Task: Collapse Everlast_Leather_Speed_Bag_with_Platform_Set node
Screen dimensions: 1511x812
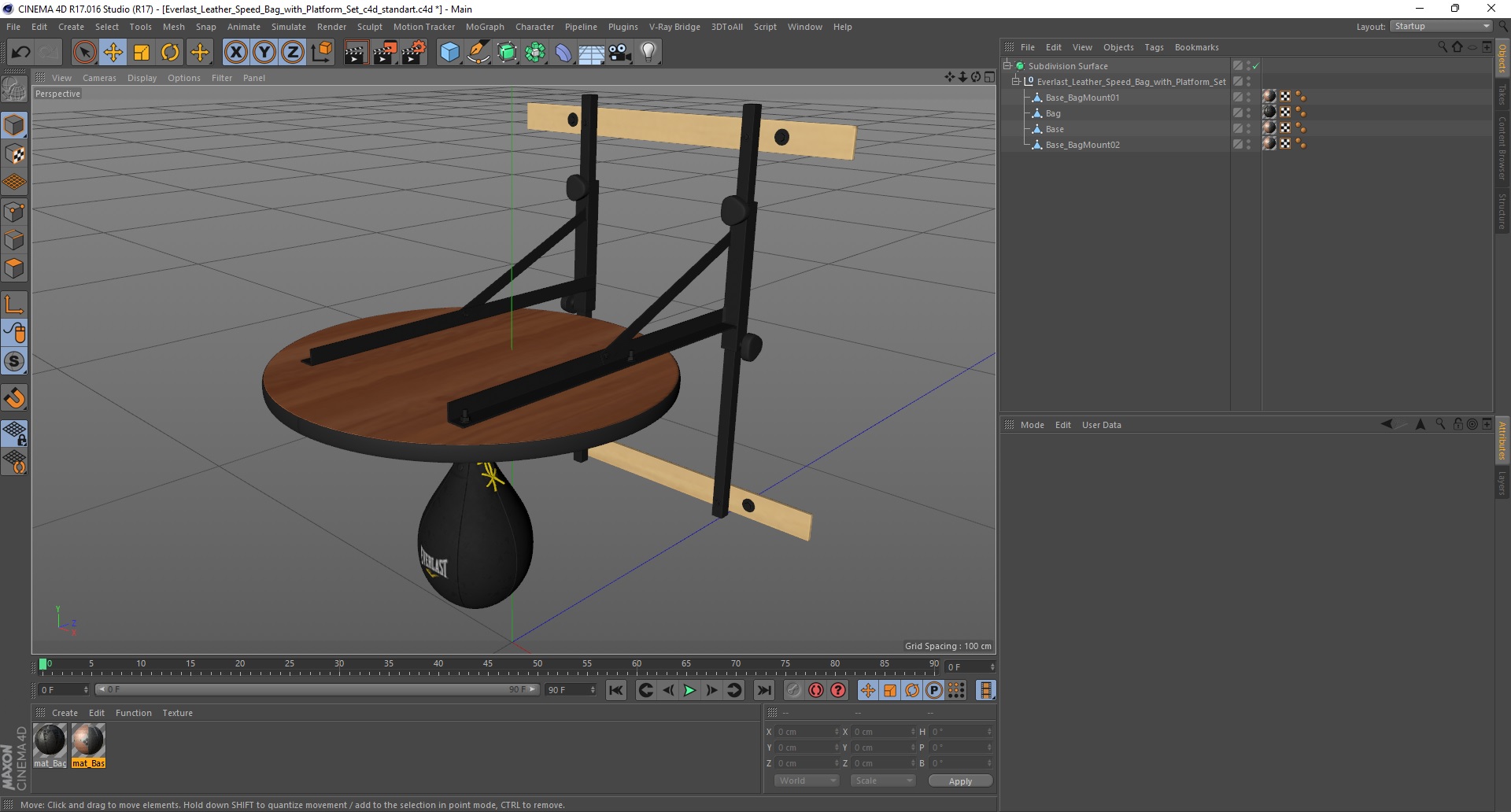Action: [1015, 82]
